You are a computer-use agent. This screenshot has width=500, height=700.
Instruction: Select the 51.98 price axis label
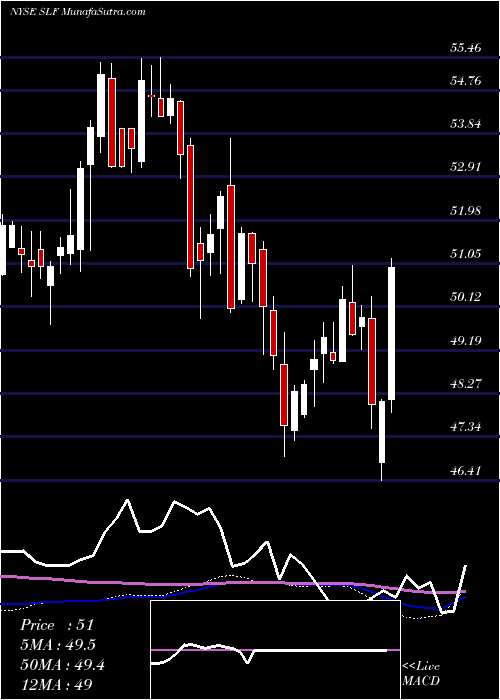466,210
